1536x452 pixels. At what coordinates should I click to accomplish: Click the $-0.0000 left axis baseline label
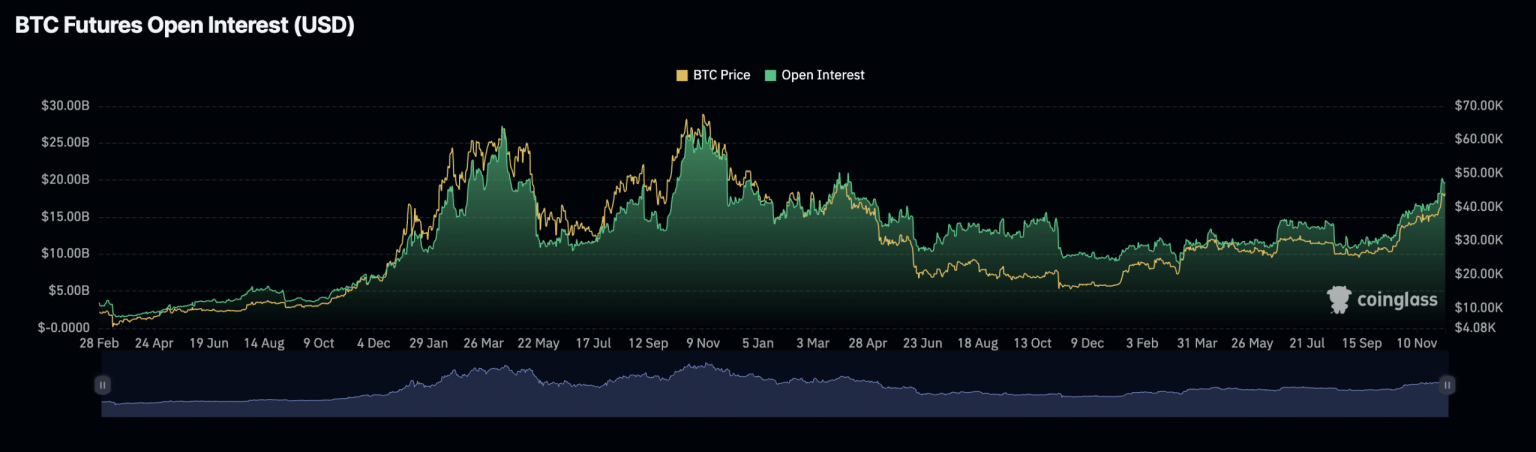[x=65, y=327]
